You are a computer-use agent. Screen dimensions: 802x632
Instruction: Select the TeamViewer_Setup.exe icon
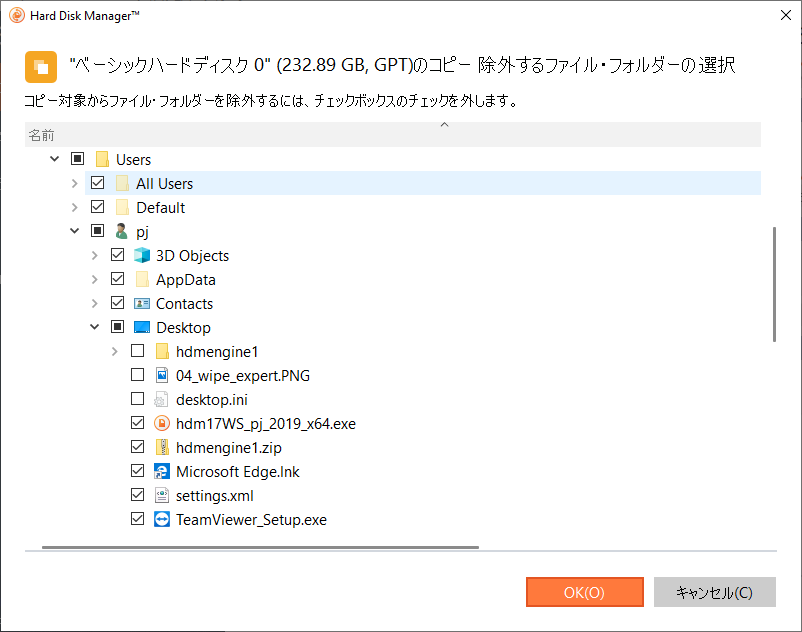[x=162, y=520]
